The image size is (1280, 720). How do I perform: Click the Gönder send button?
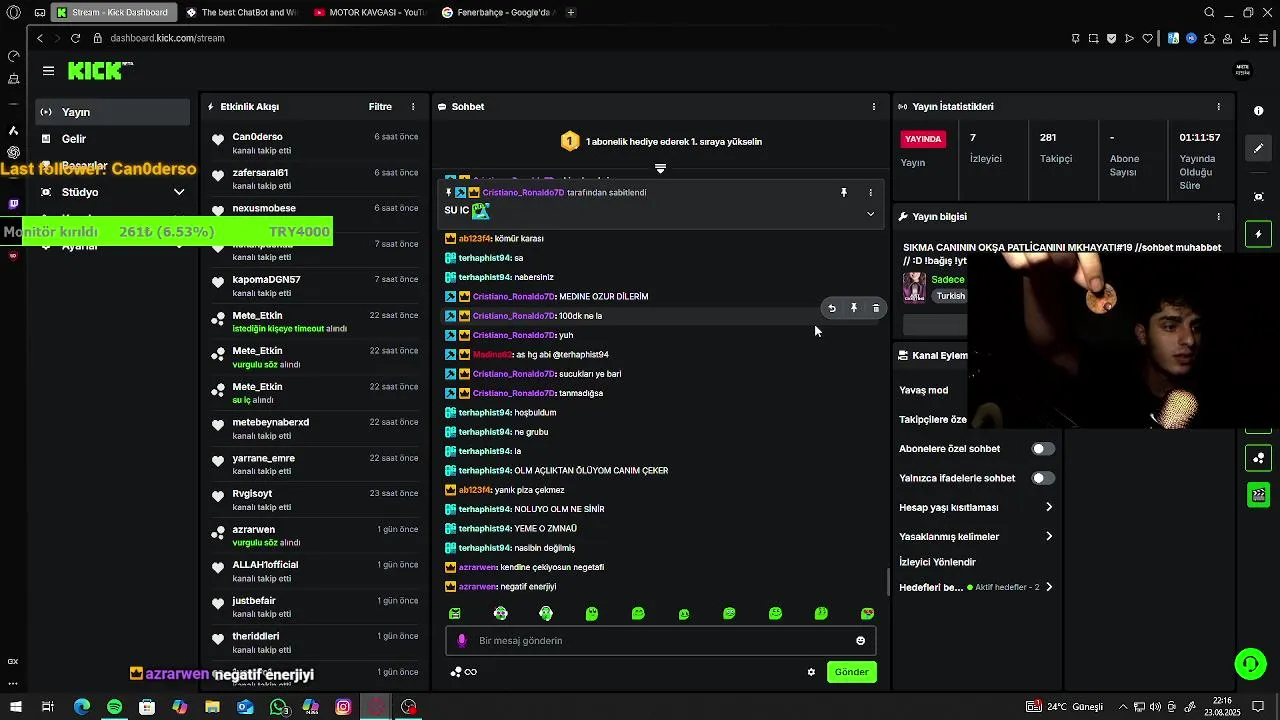point(851,672)
